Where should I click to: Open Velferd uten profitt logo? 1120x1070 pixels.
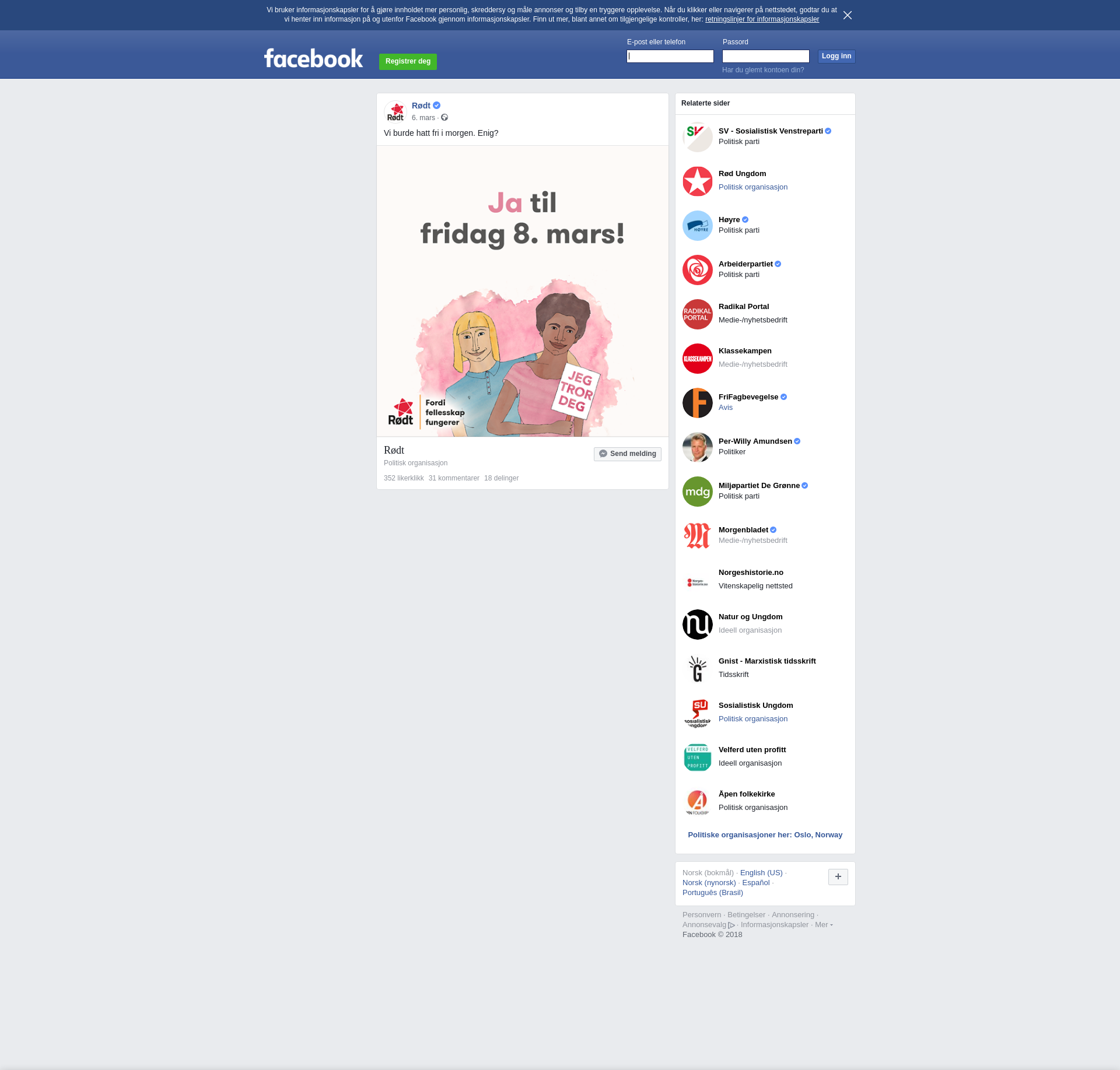click(698, 757)
